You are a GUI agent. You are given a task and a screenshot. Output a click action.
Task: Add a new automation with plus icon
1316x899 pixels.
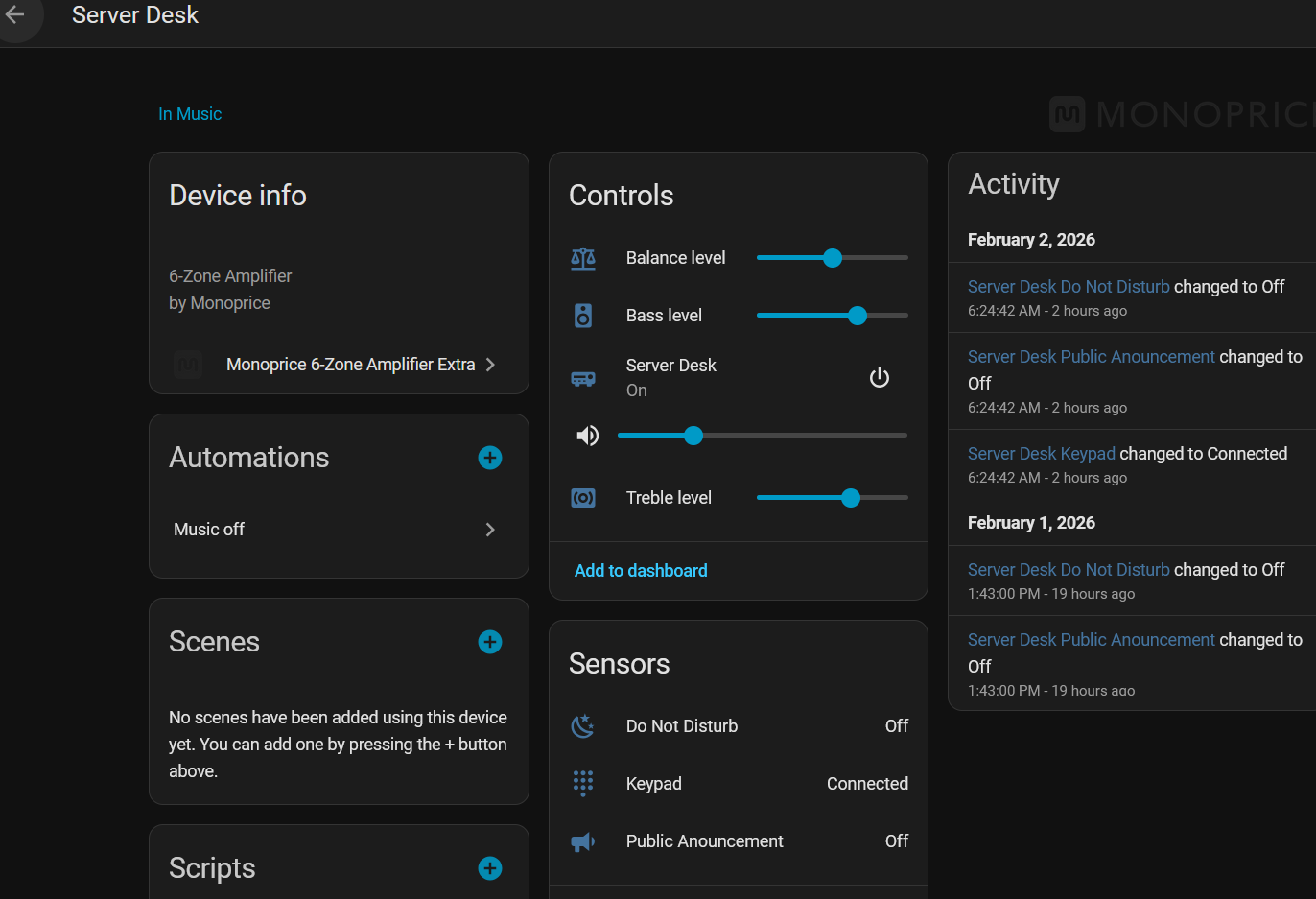point(490,458)
